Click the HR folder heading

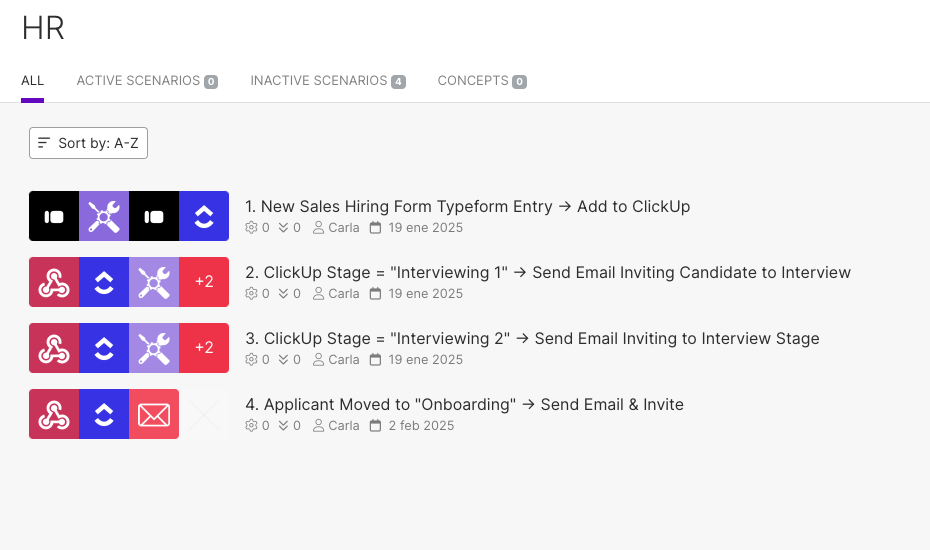43,28
